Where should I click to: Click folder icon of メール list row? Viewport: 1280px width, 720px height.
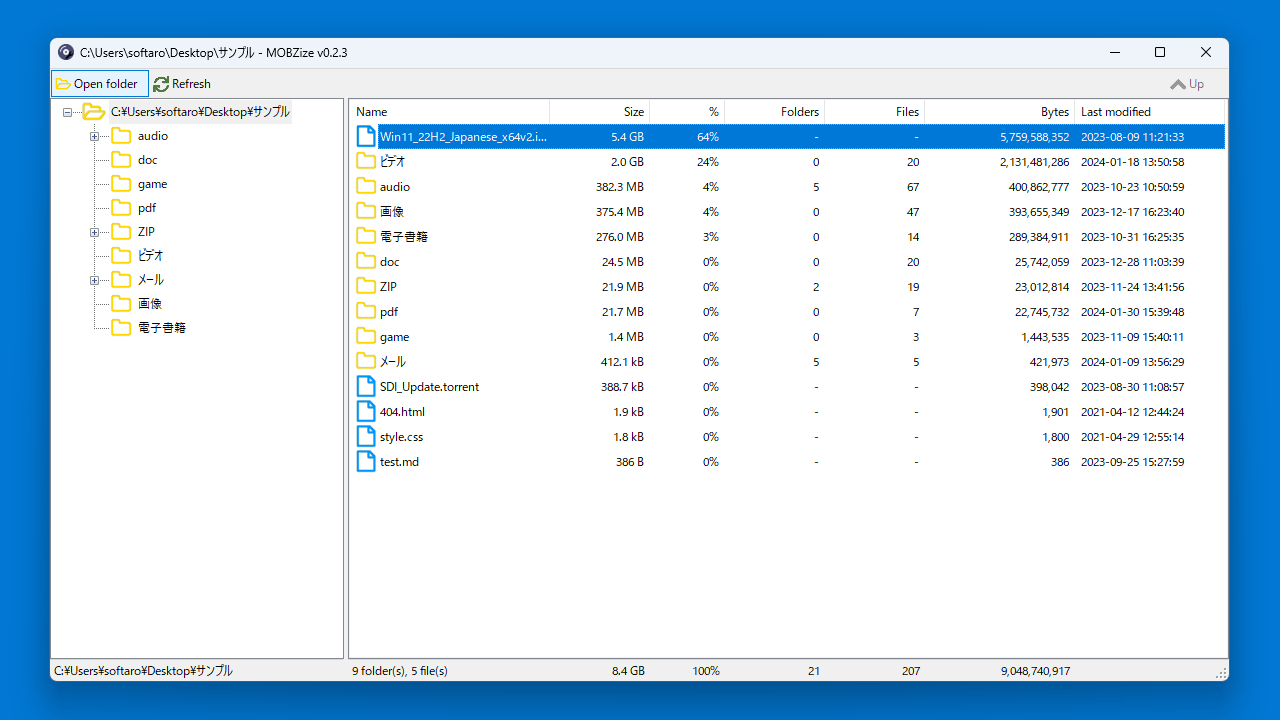366,362
